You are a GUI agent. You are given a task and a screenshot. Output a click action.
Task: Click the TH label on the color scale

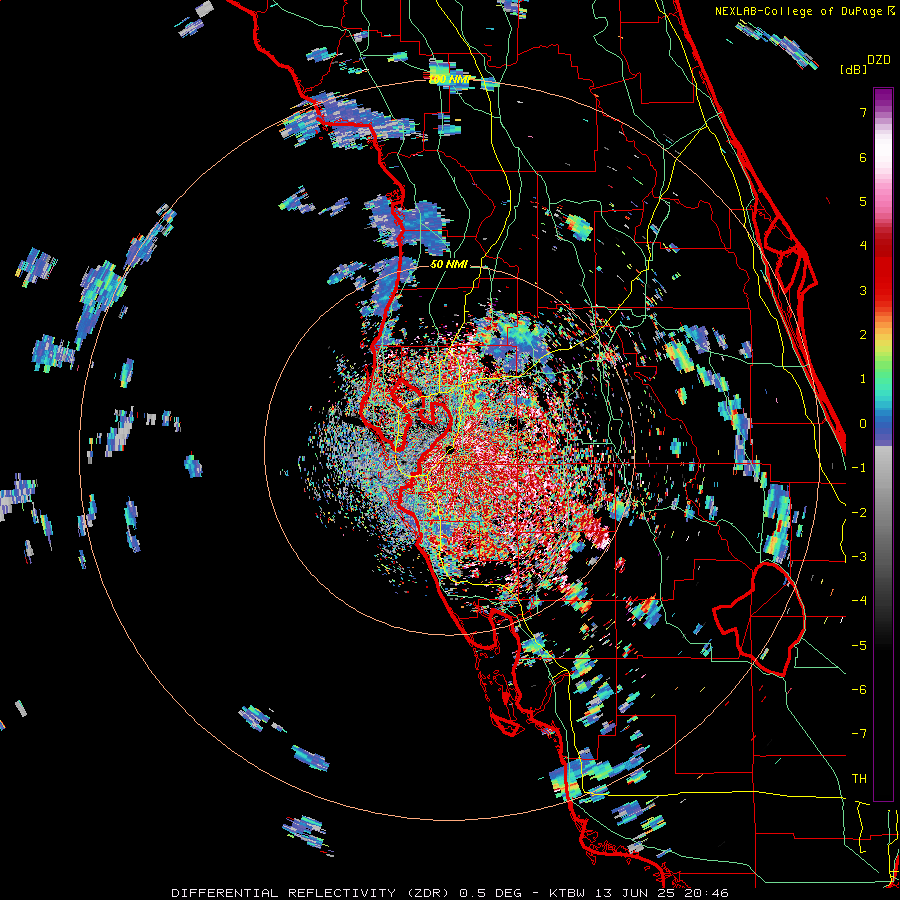pyautogui.click(x=859, y=778)
